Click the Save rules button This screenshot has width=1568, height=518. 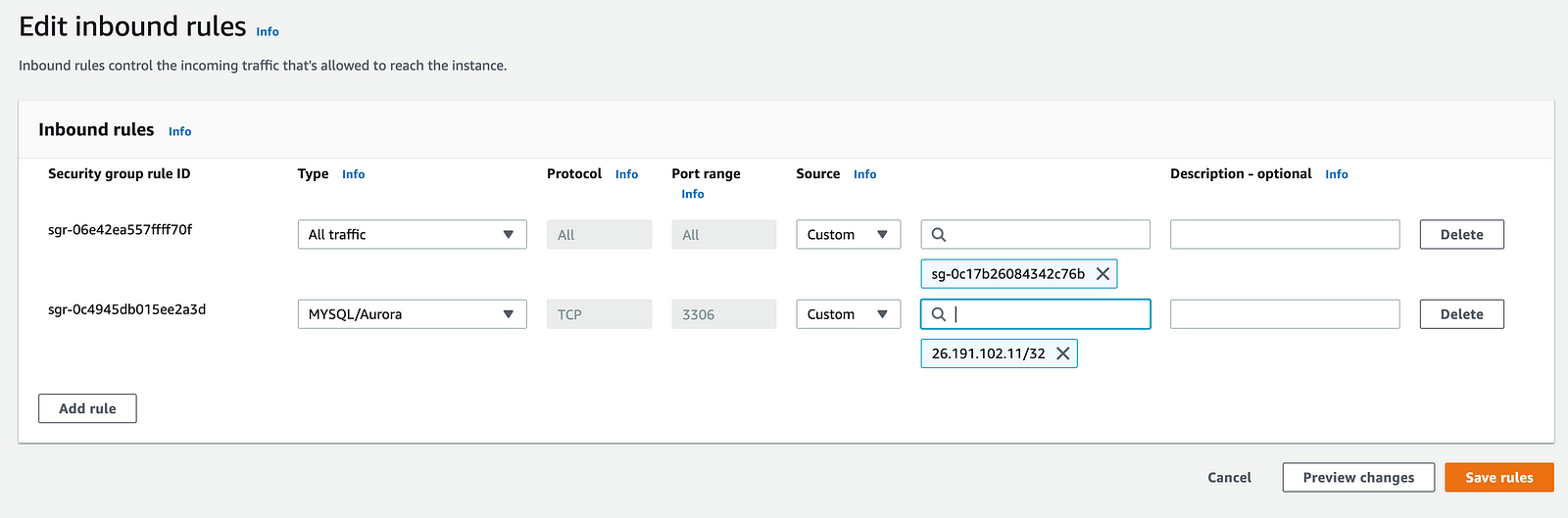1498,477
